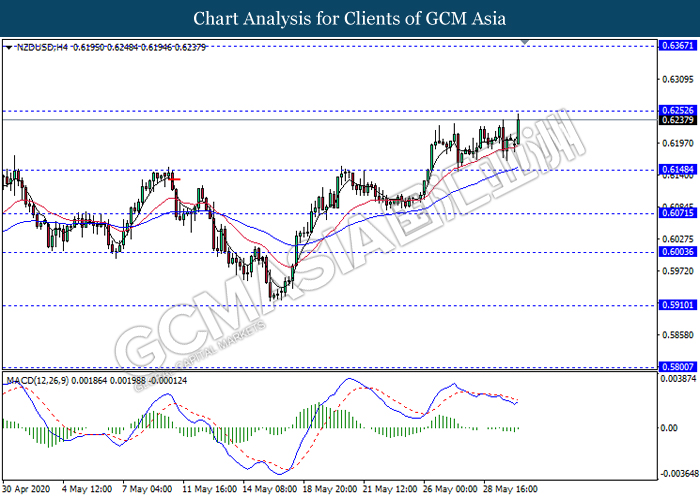Click the 11 May 16:00 time label
Screen dimensions: 700x500
coord(209,489)
